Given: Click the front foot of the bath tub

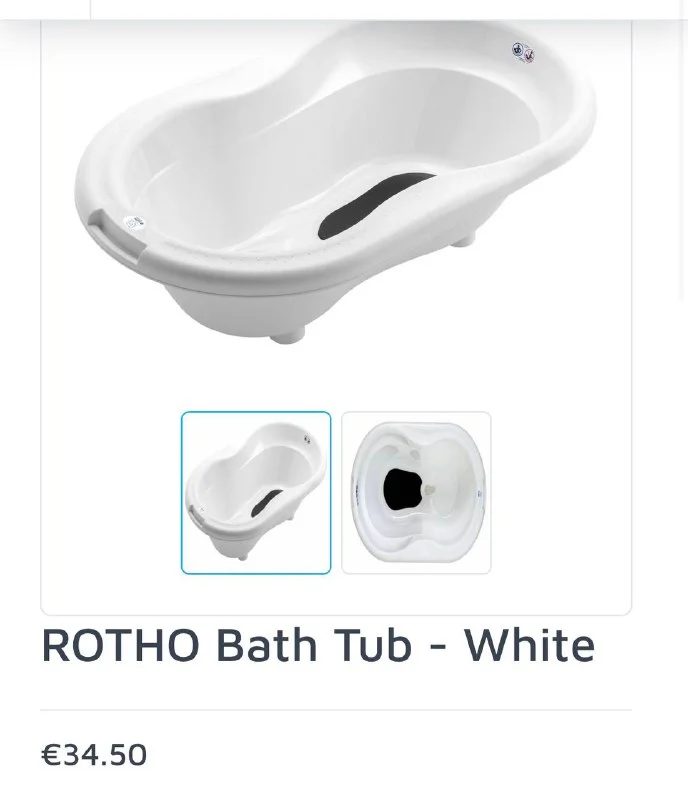Looking at the screenshot, I should pyautogui.click(x=287, y=334).
